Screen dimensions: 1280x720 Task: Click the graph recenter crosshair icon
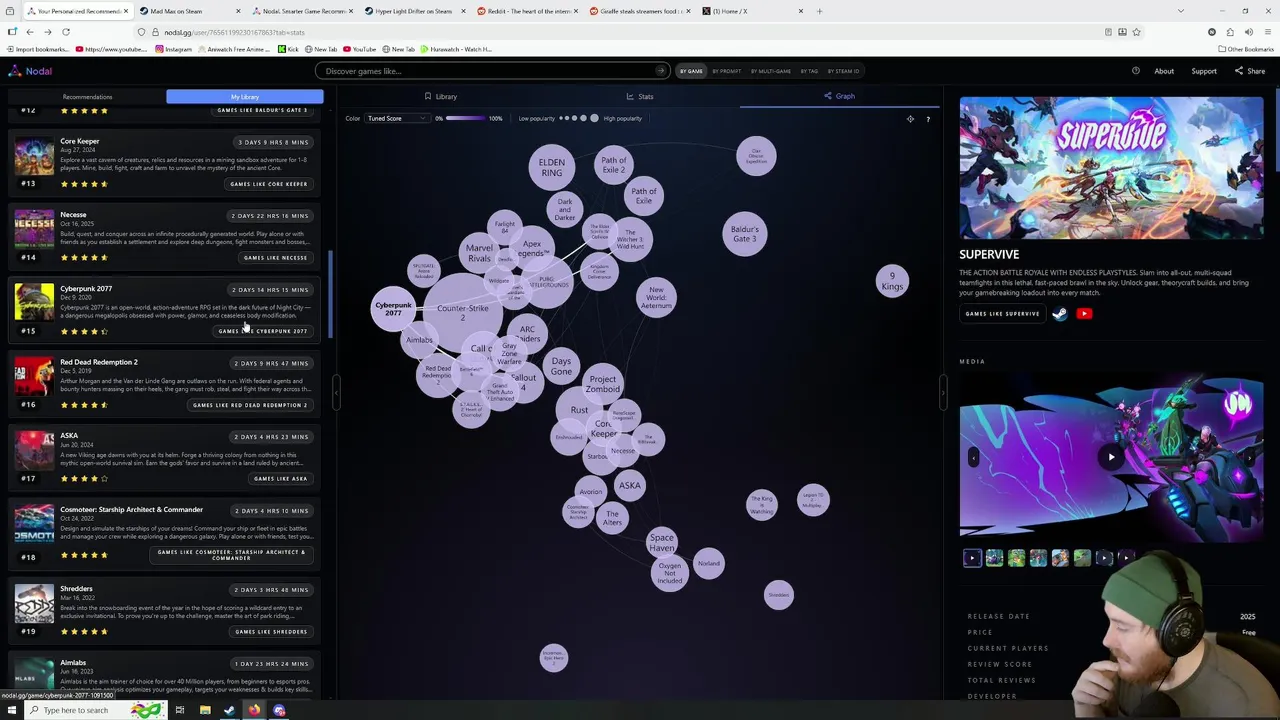[x=910, y=119]
